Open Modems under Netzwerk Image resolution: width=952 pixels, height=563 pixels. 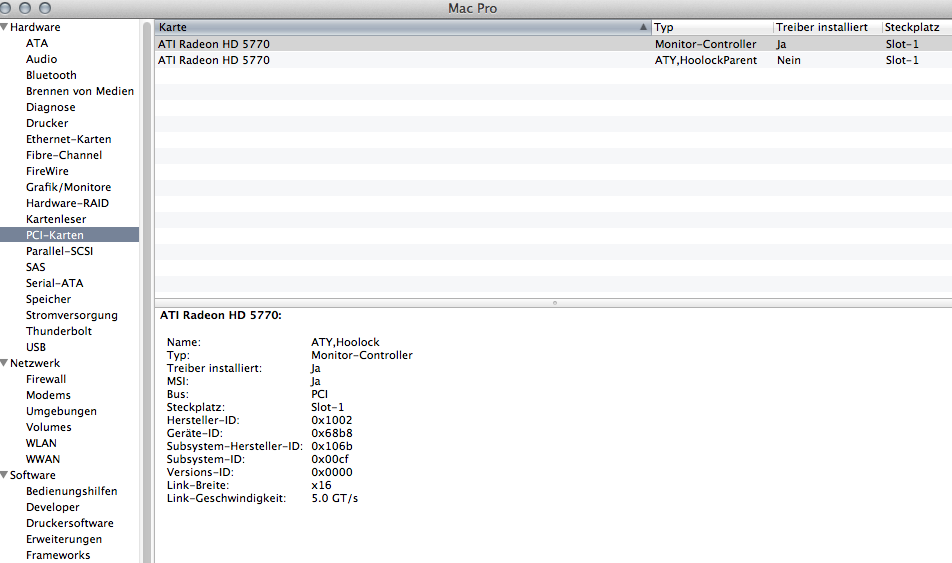pos(49,395)
